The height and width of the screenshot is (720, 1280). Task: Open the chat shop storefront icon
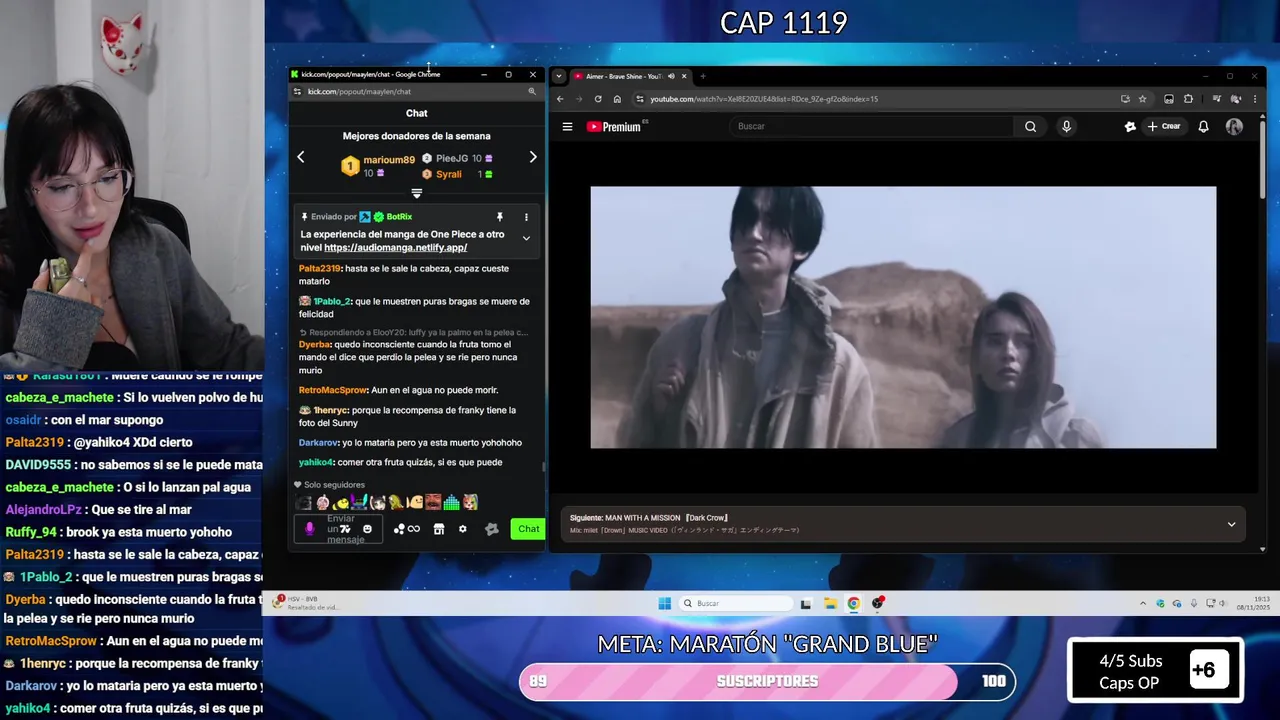point(438,529)
